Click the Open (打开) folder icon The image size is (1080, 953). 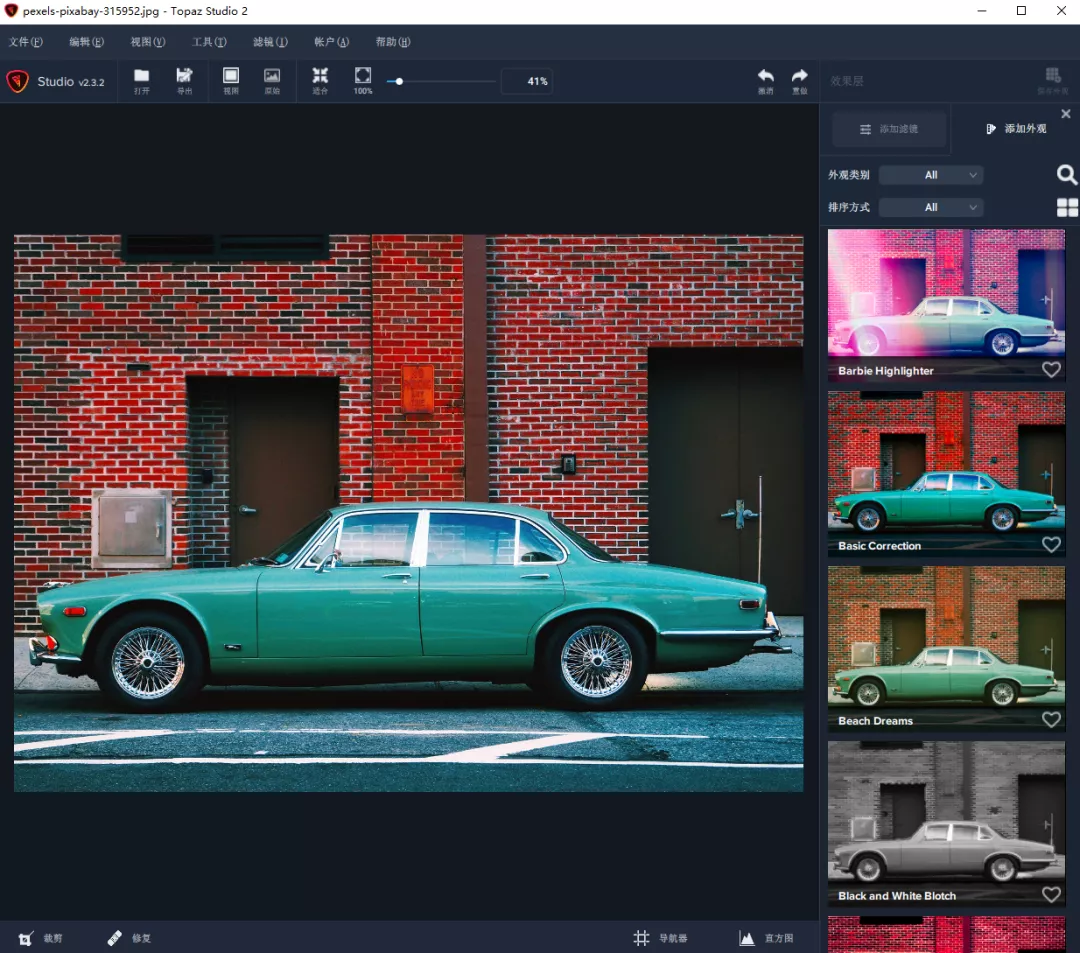pyautogui.click(x=141, y=77)
